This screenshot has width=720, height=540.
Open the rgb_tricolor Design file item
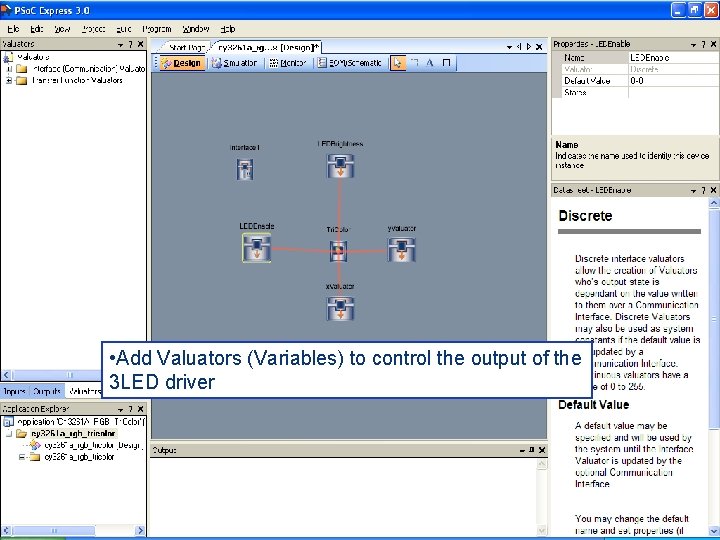tap(92, 445)
